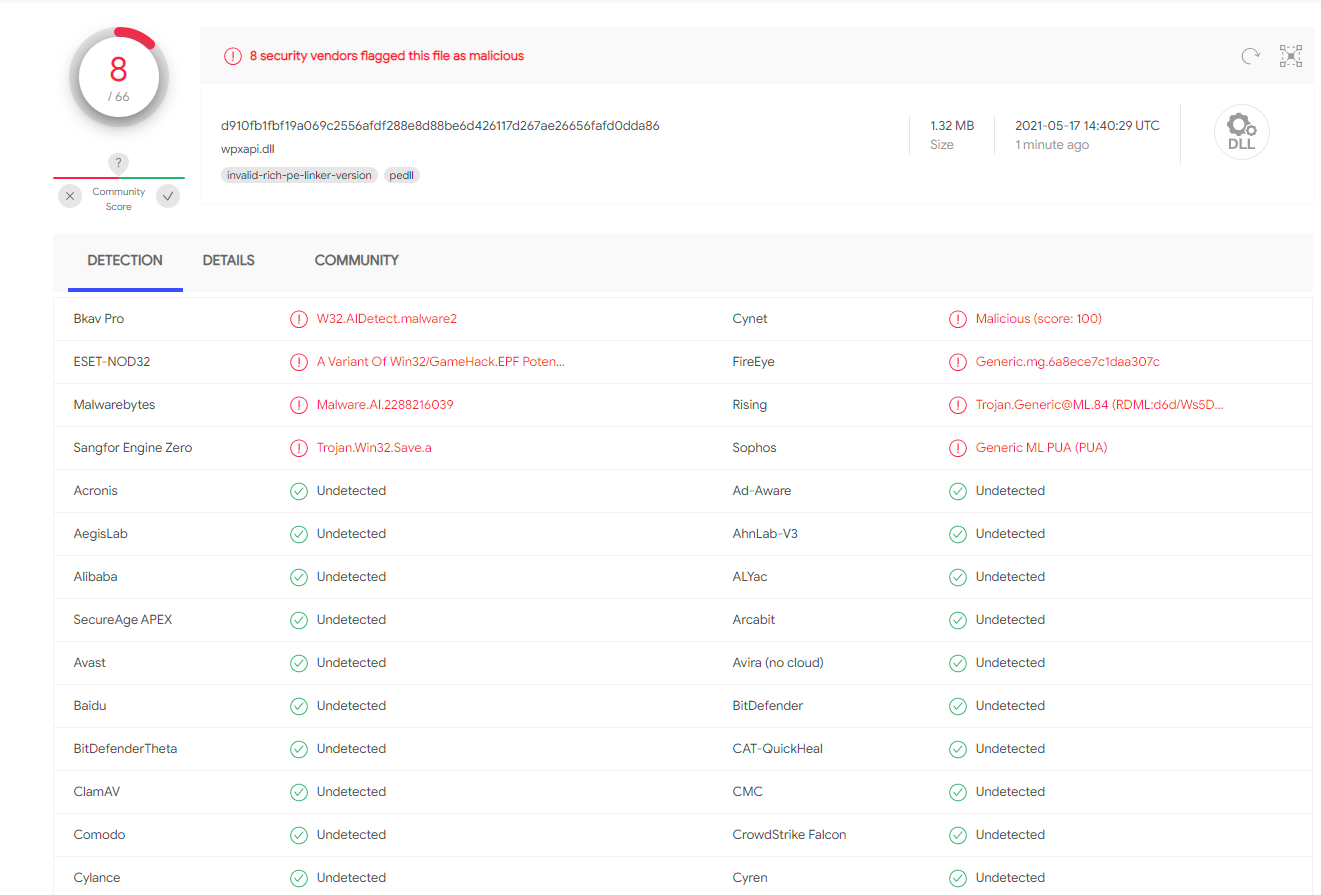The height and width of the screenshot is (895, 1321).
Task: Click the Cynet malicious warning icon
Action: point(957,319)
